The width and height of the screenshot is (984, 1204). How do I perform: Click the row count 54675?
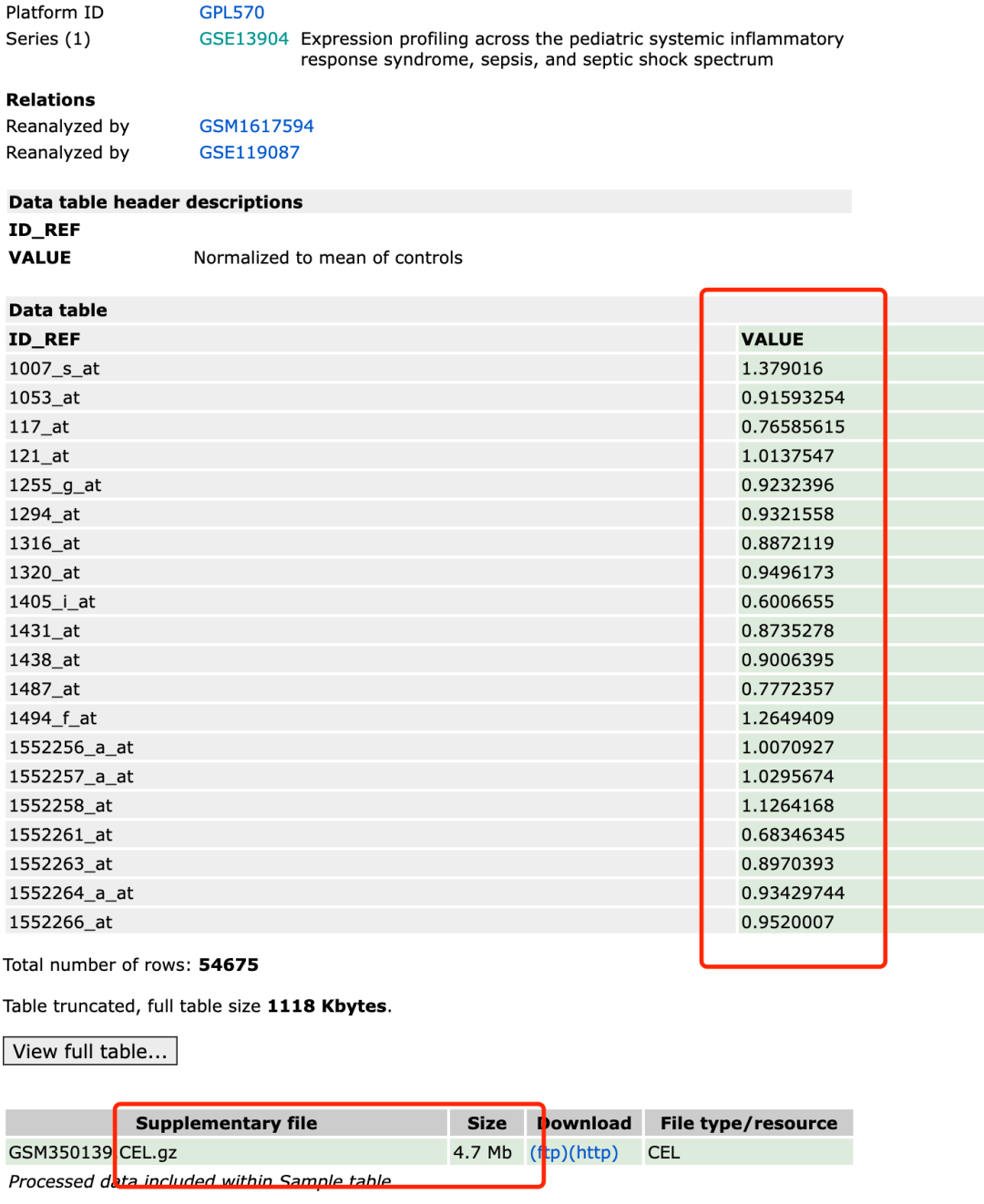point(229,965)
